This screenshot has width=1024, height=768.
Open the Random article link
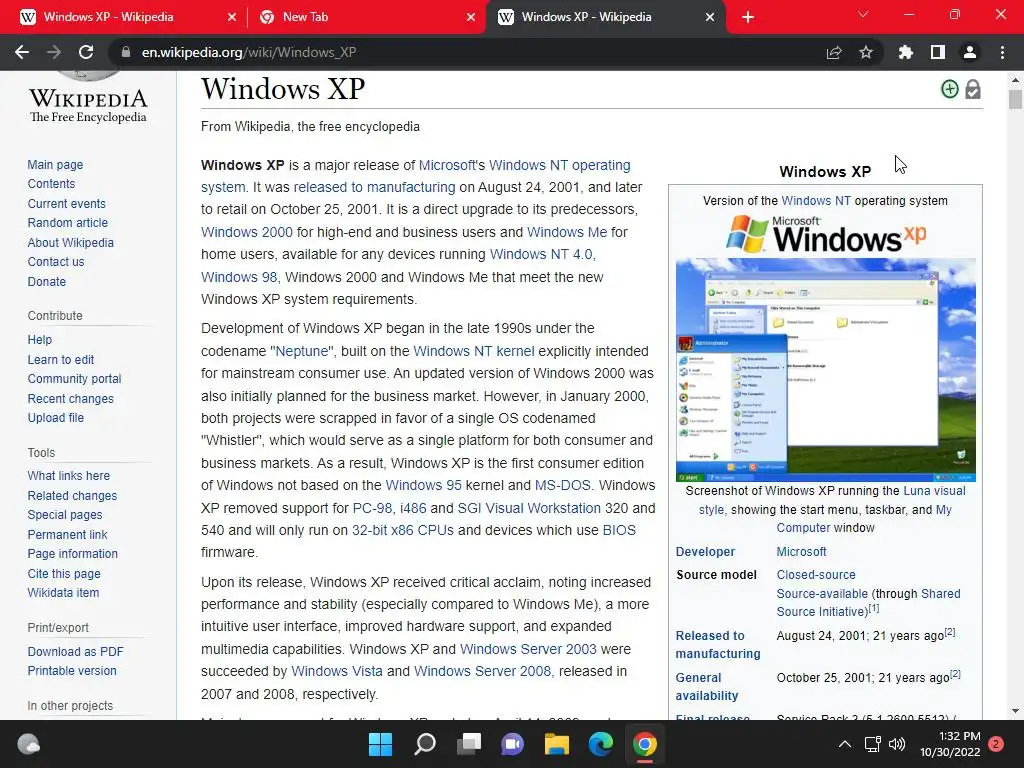coord(67,223)
